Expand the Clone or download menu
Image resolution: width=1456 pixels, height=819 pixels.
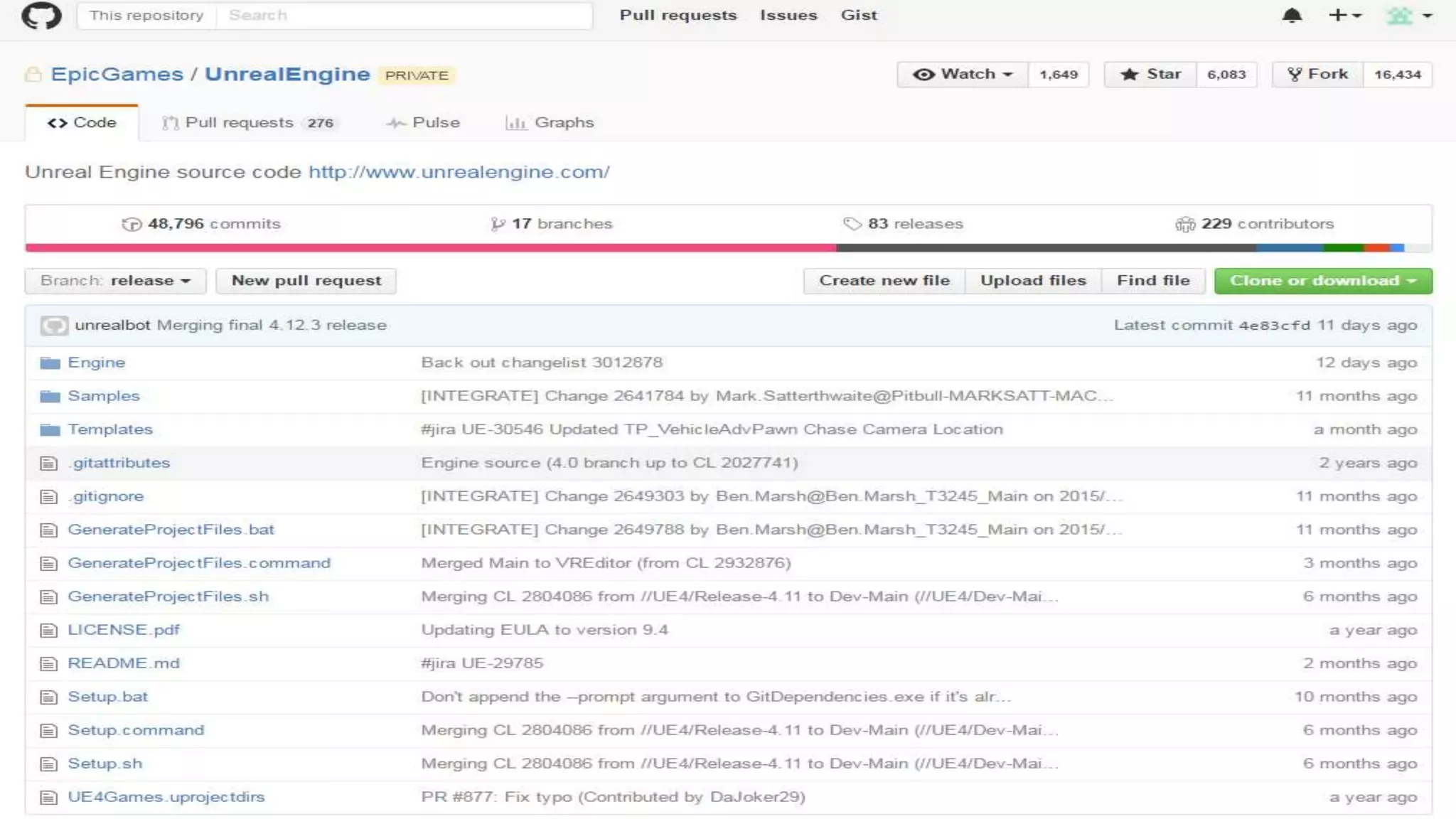tap(1322, 281)
